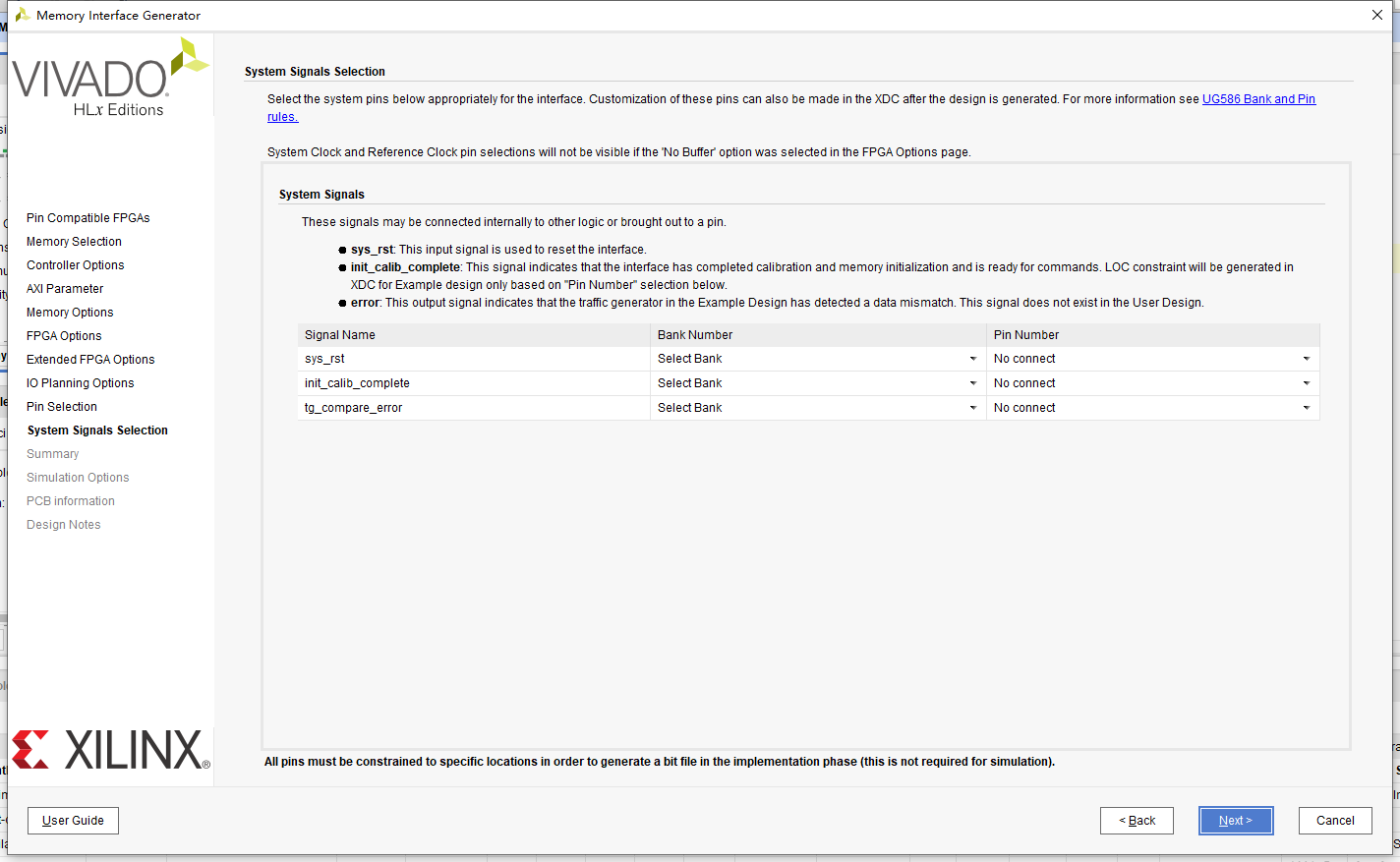The width and height of the screenshot is (1400, 862).
Task: Click the Back button
Action: (x=1137, y=821)
